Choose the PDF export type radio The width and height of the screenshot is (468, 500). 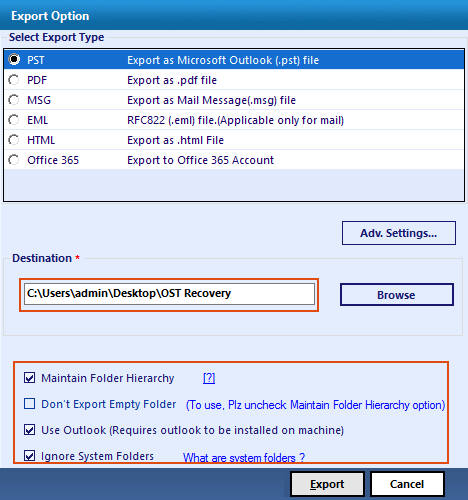pyautogui.click(x=14, y=80)
